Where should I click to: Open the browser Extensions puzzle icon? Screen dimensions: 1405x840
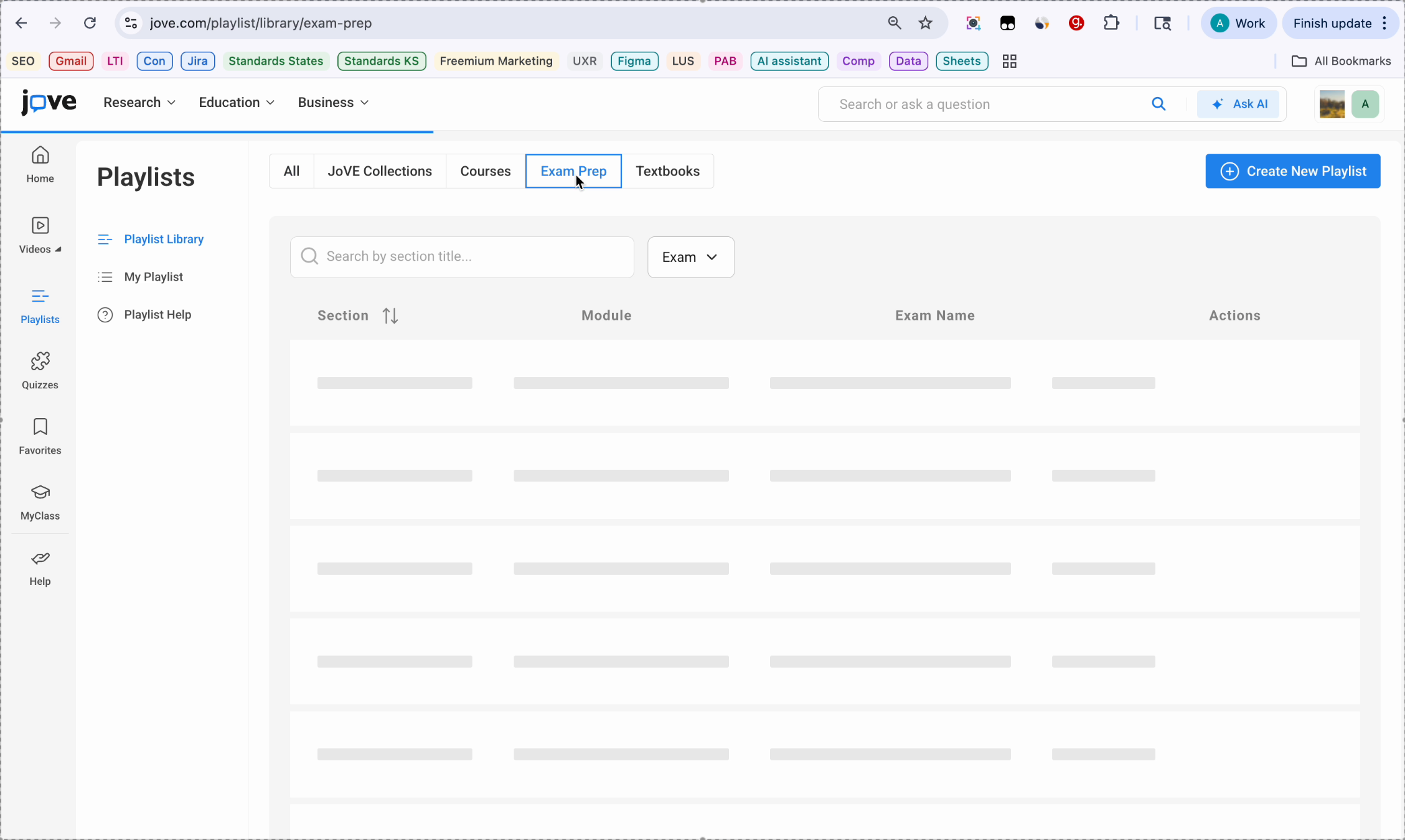[x=1111, y=23]
